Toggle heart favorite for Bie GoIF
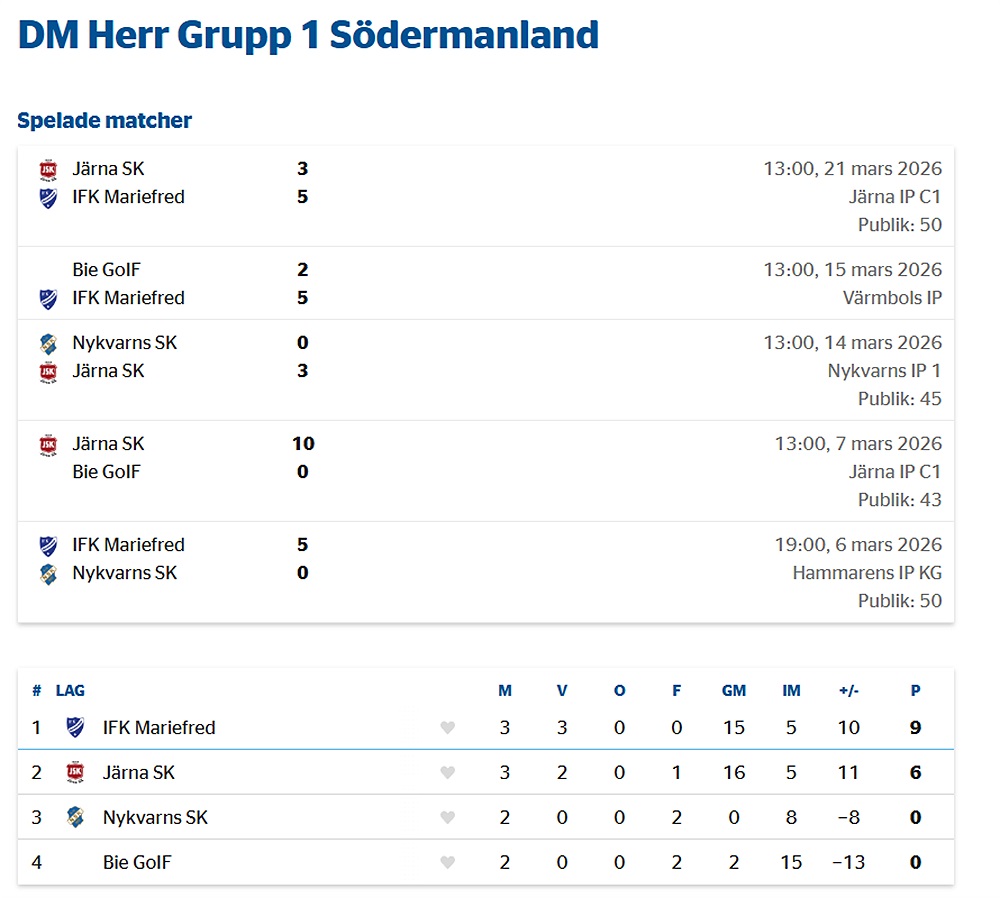Screen dimensions: 1000x898 point(448,862)
